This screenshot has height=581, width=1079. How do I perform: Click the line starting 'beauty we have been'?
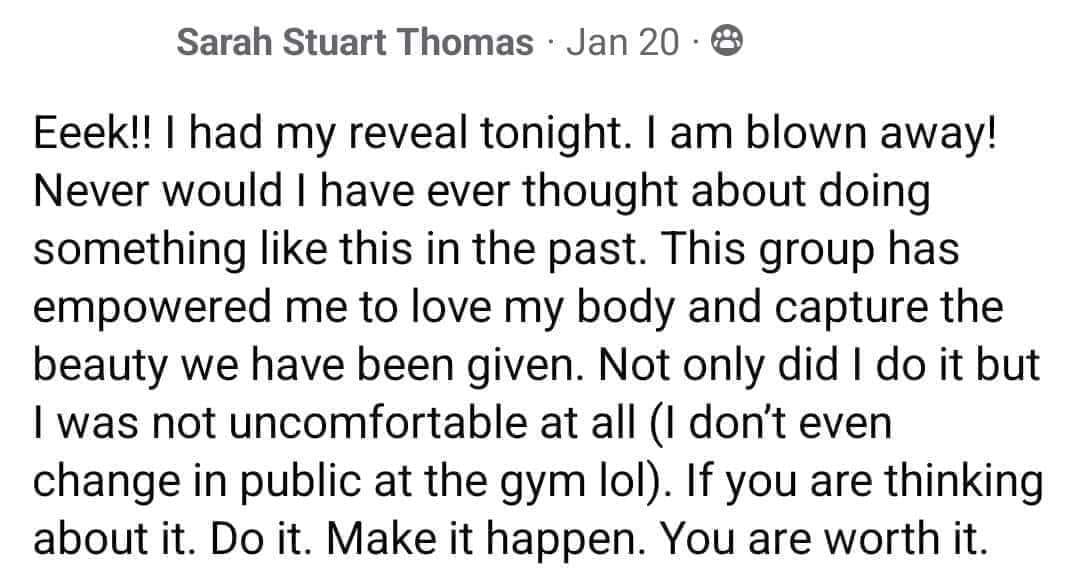coord(537,365)
